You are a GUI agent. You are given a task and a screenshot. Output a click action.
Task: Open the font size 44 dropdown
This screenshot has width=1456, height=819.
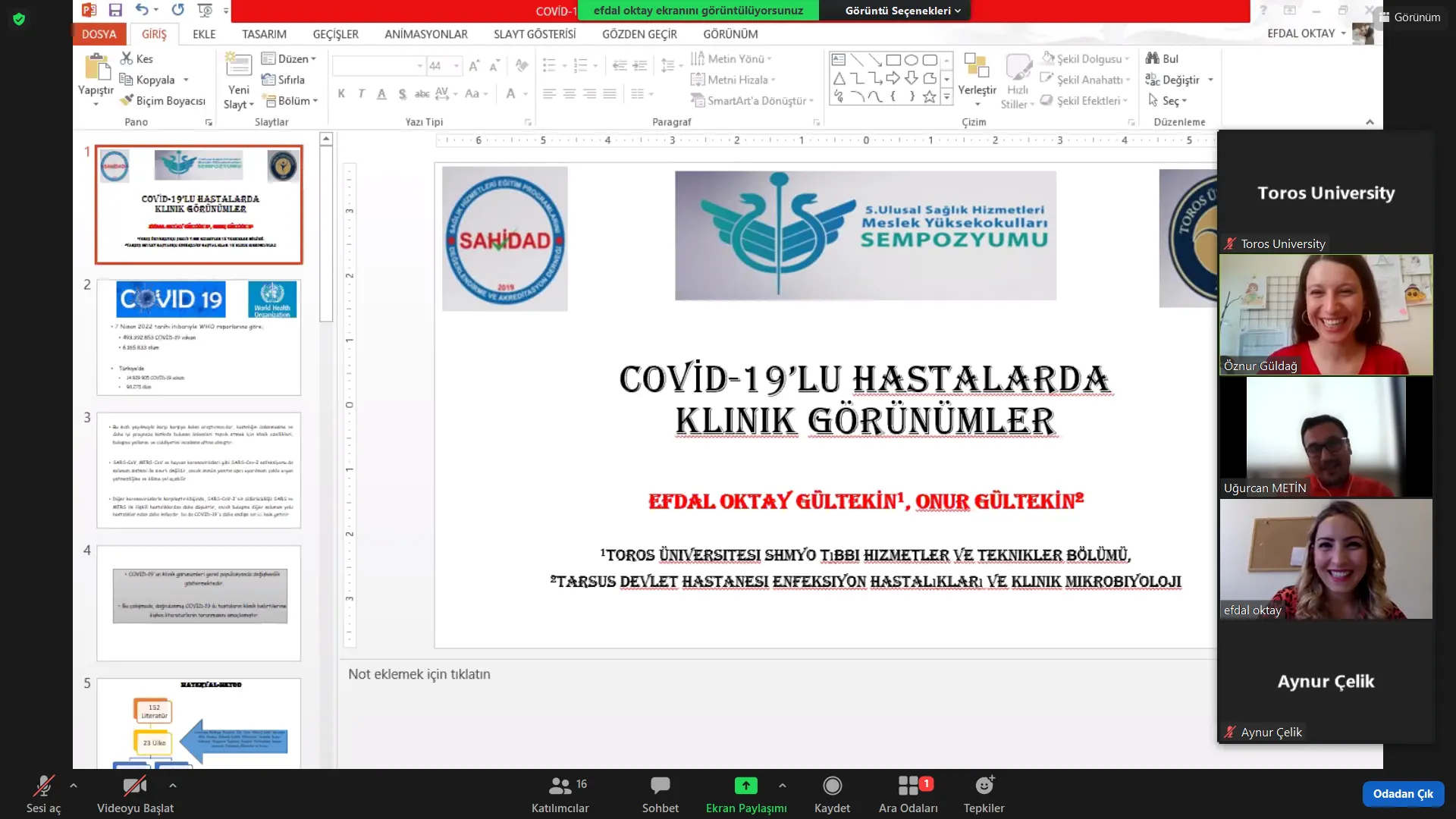point(456,66)
